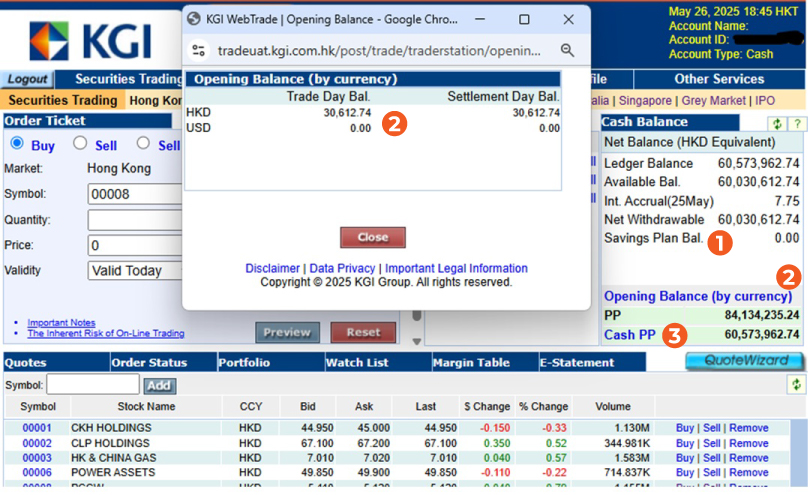The image size is (808, 495).
Task: Open Important Legal Information link
Action: click(456, 268)
